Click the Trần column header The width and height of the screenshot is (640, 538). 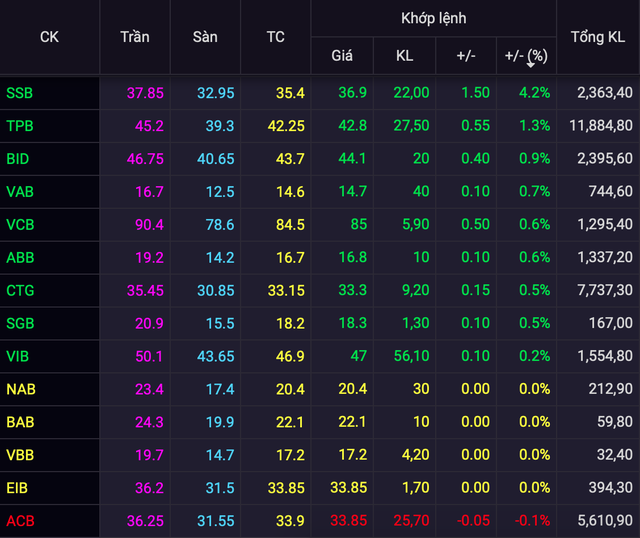pos(134,37)
